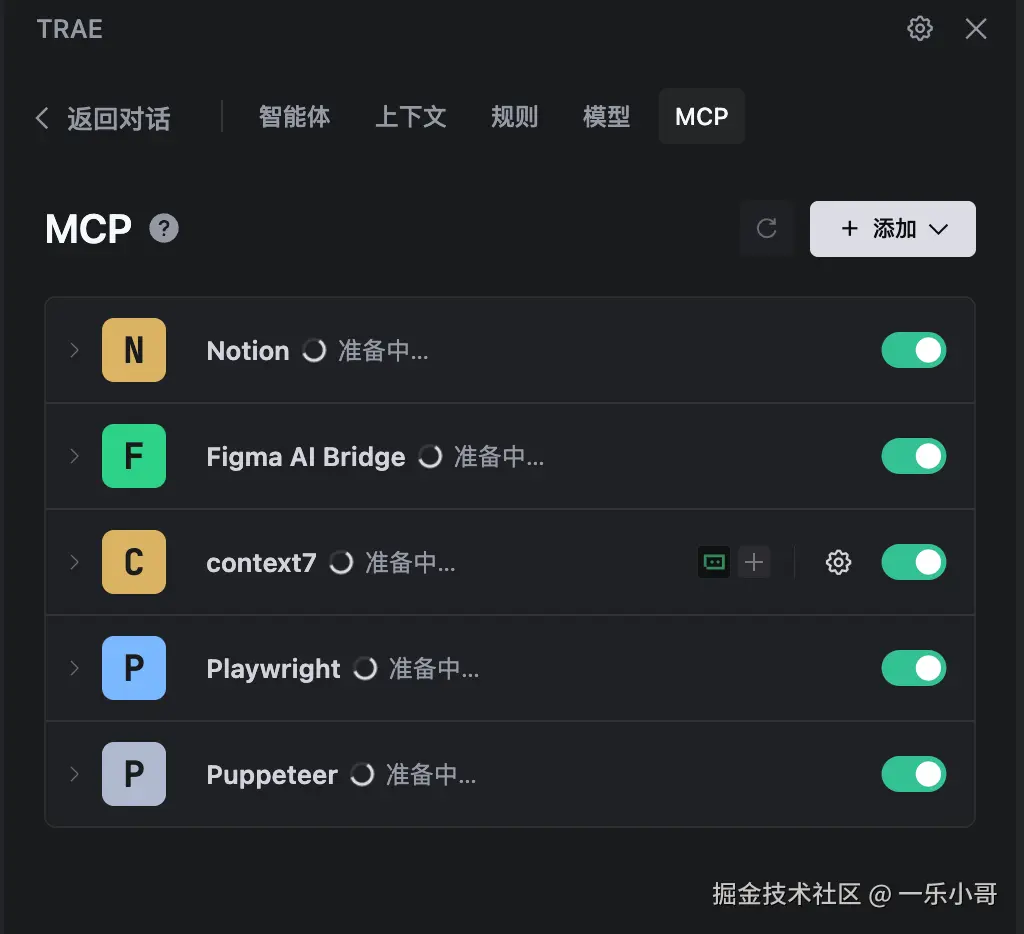The width and height of the screenshot is (1024, 934).
Task: Click 准备中 status beside Playwright
Action: point(434,668)
